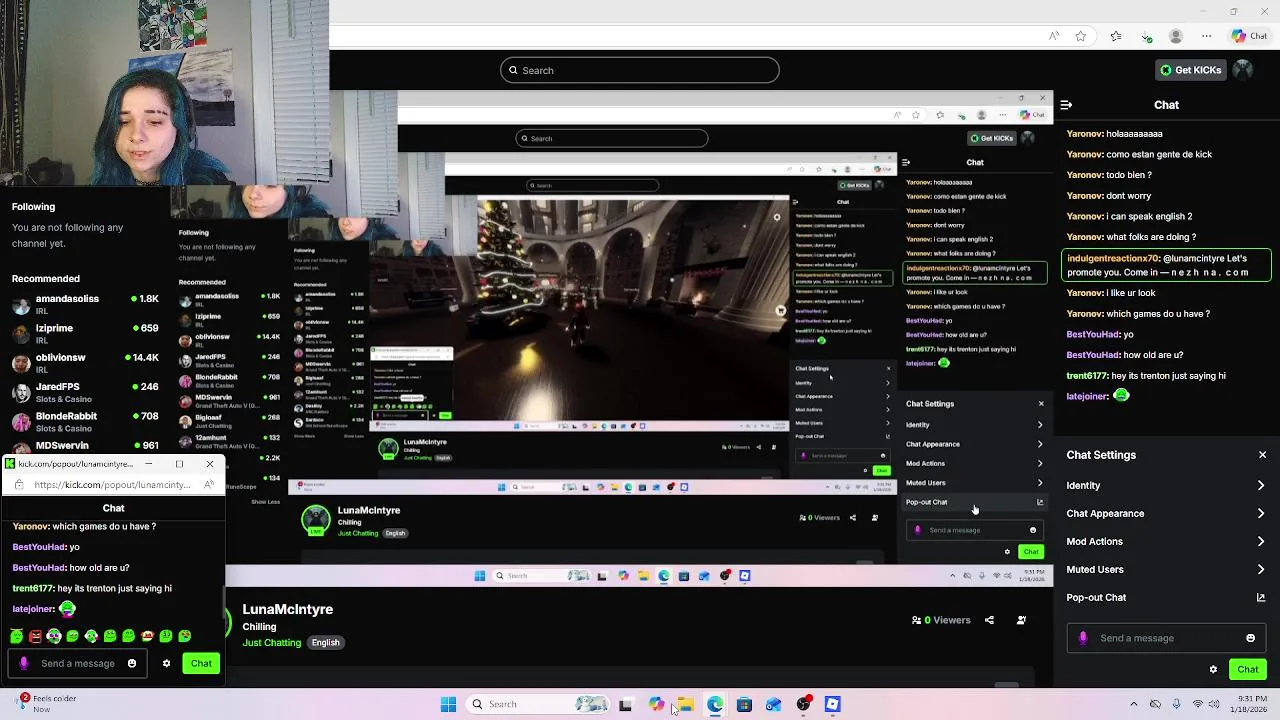Image resolution: width=1280 pixels, height=720 pixels.
Task: Click the Get KICKs button
Action: pyautogui.click(x=1190, y=70)
